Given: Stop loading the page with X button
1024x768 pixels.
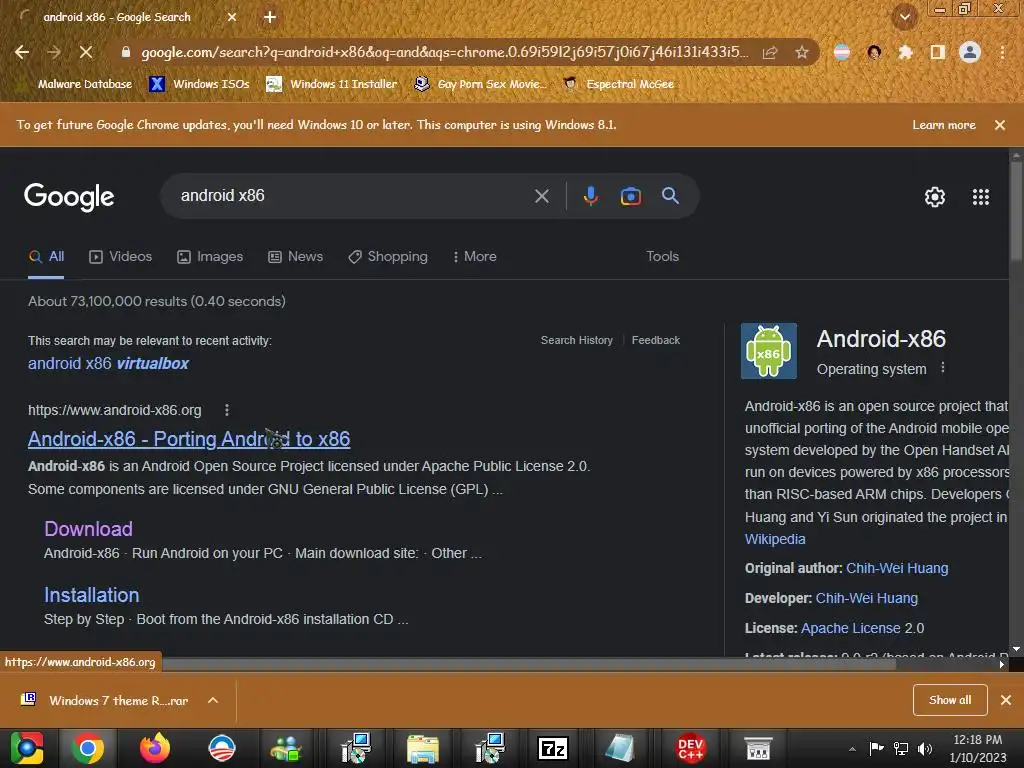Looking at the screenshot, I should (x=86, y=52).
